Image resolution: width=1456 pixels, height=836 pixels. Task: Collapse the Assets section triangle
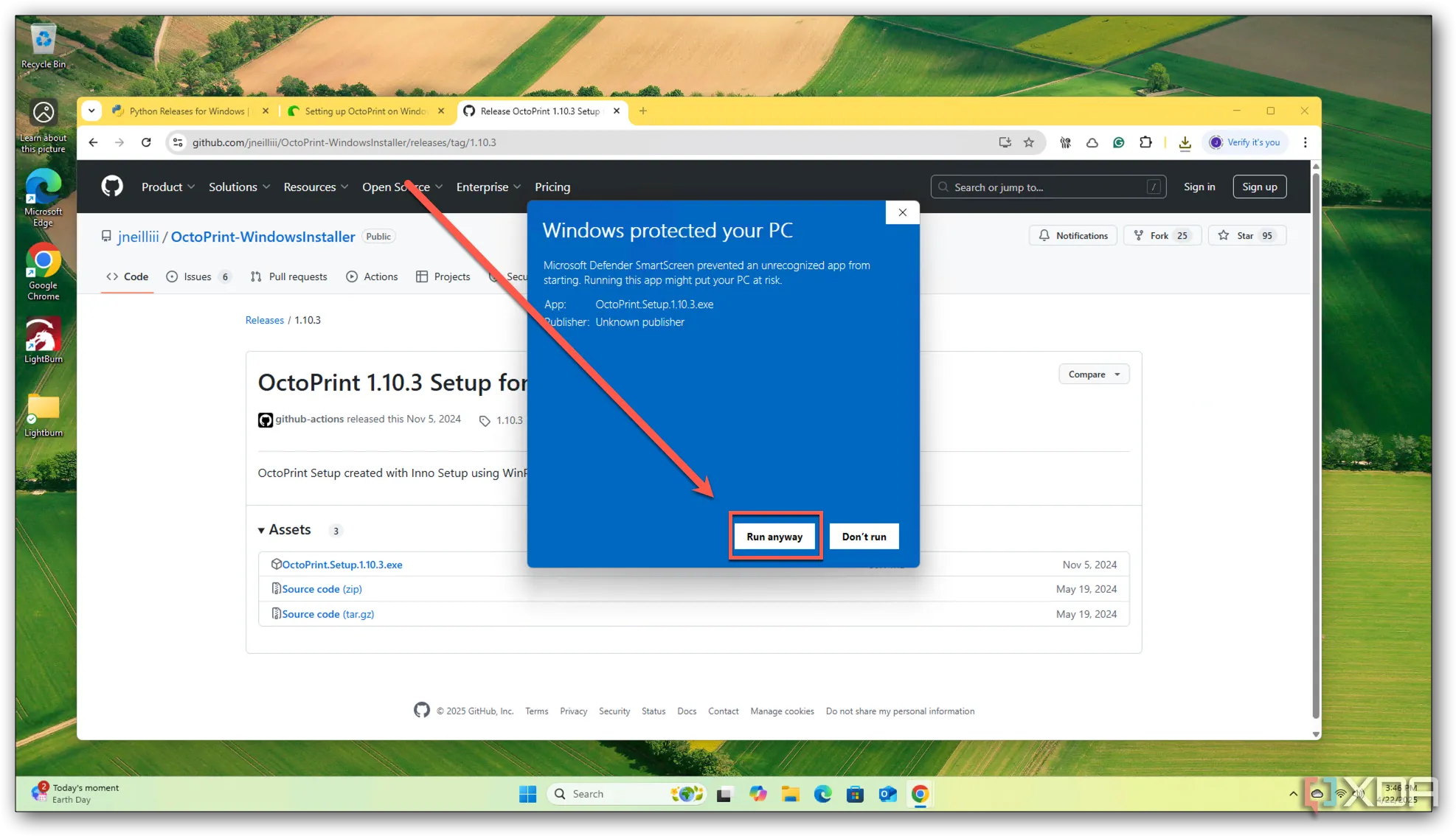coord(261,531)
